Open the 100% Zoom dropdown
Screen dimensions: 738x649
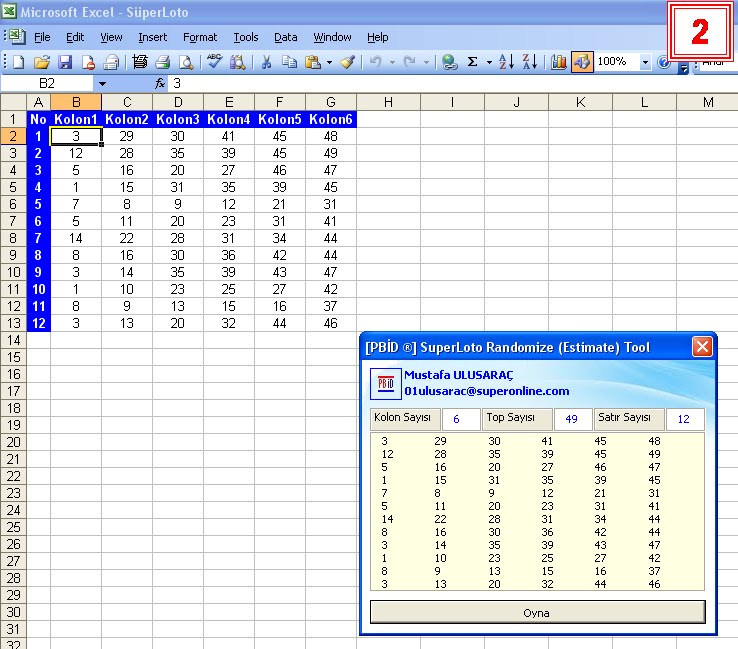click(645, 62)
